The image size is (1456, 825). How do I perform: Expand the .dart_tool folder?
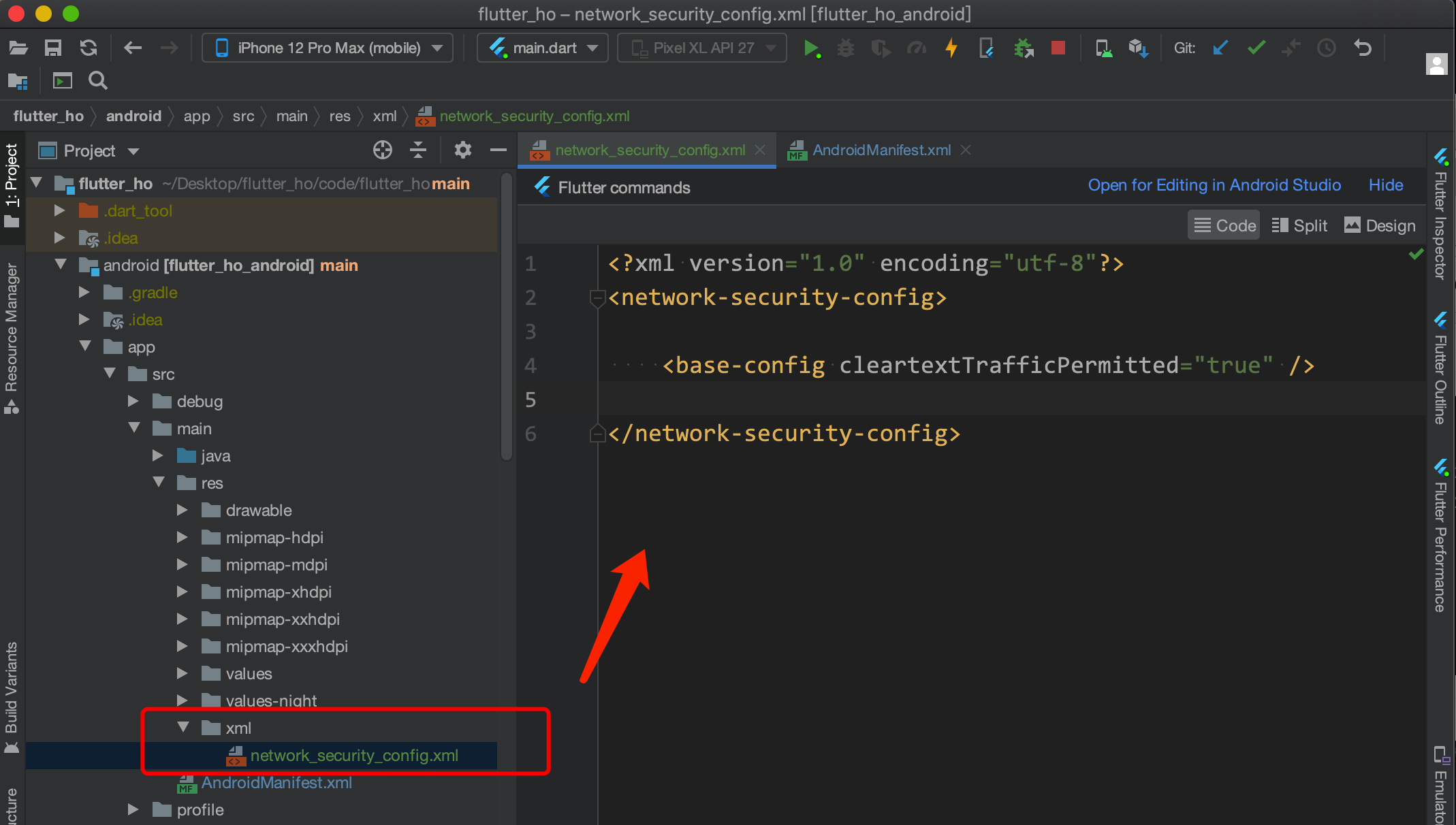pyautogui.click(x=59, y=210)
